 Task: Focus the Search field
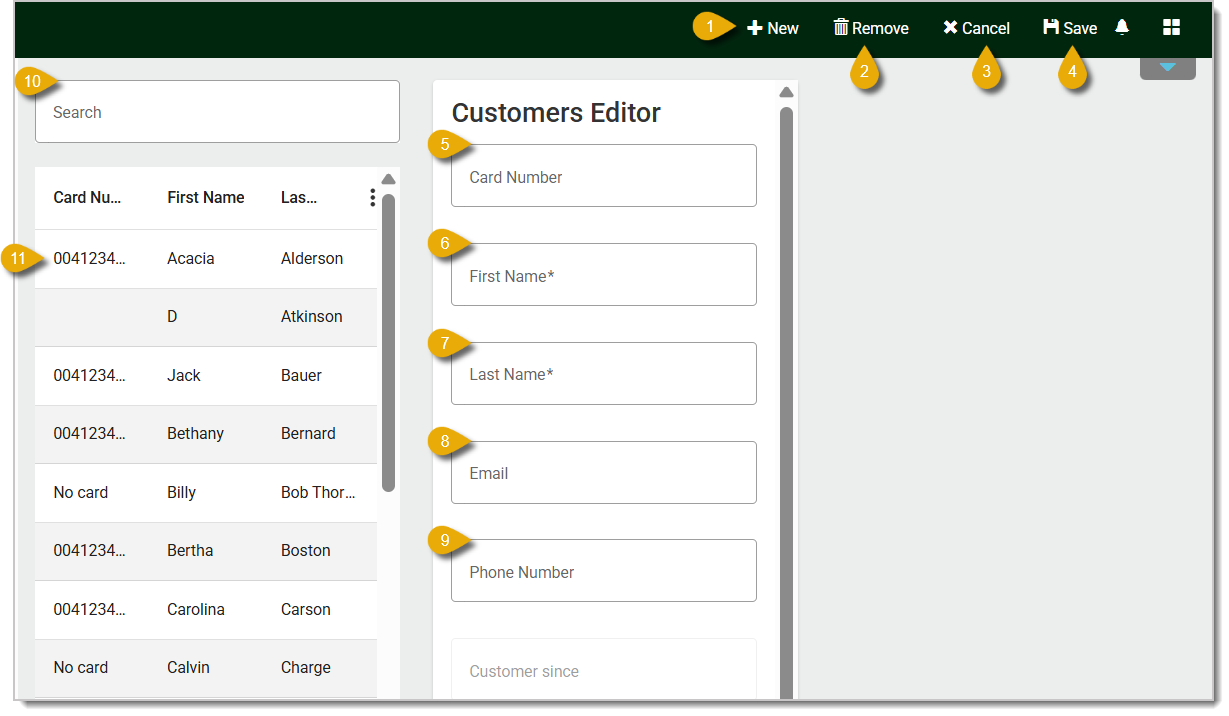217,112
